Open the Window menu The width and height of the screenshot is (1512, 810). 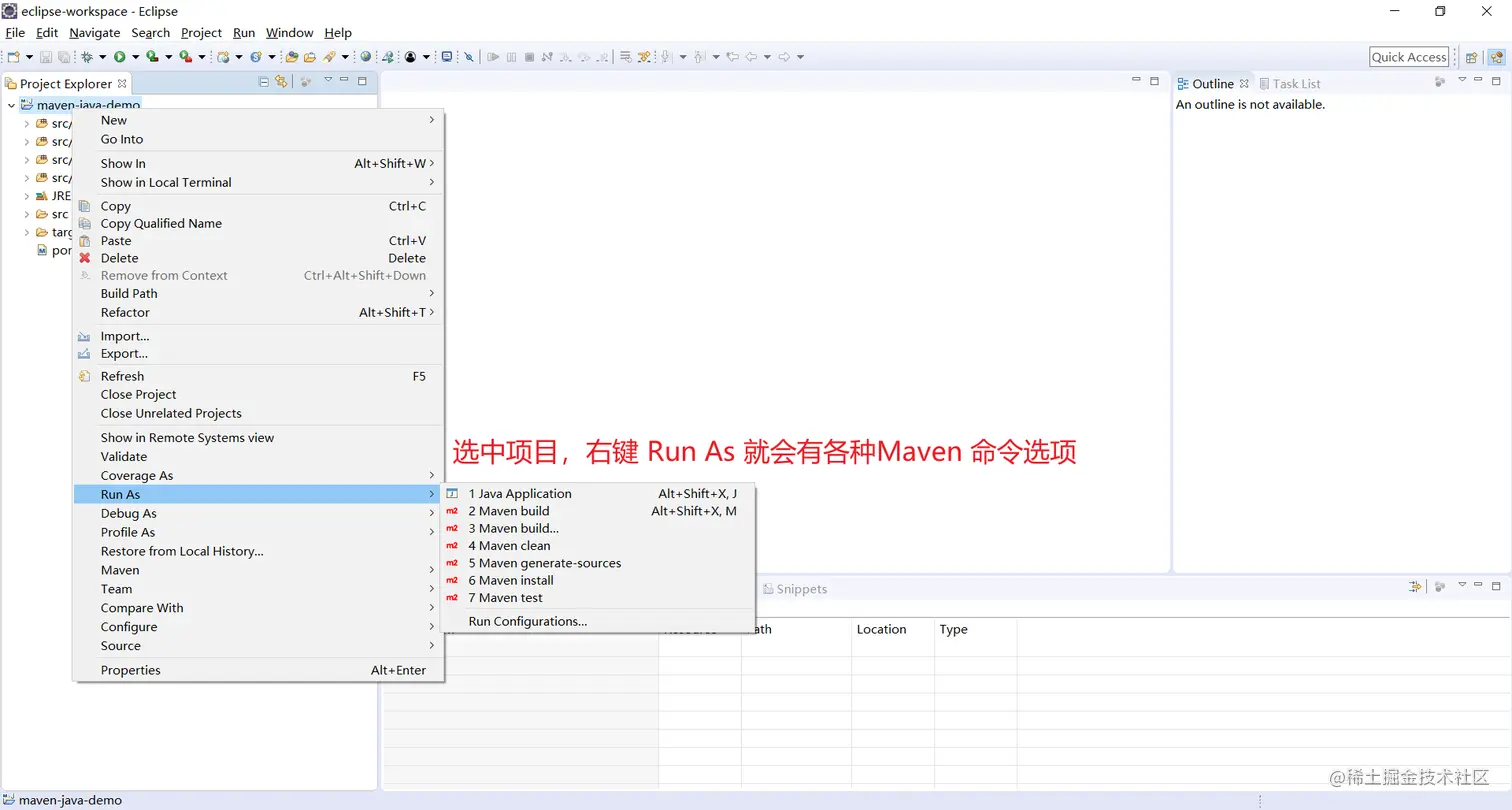(290, 33)
